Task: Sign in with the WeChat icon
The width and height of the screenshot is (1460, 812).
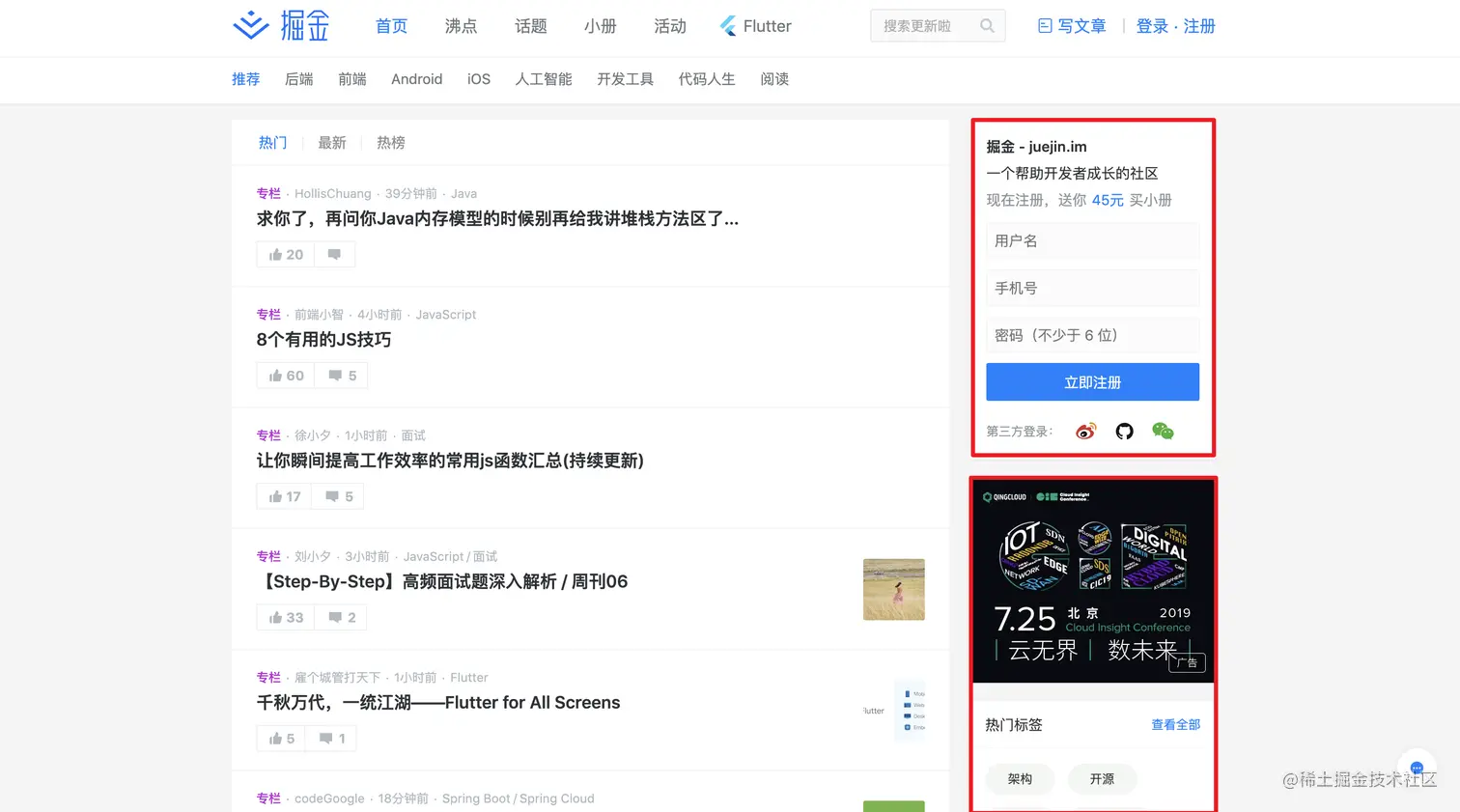Action: (1163, 431)
